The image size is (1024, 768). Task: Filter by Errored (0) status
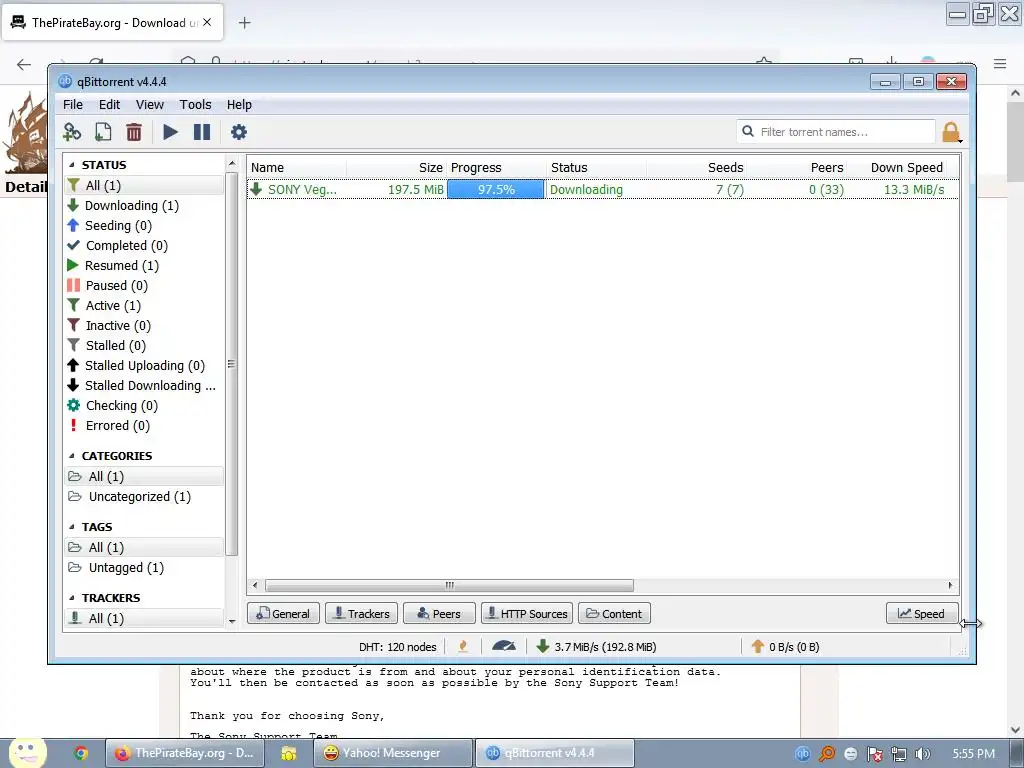[144, 426]
